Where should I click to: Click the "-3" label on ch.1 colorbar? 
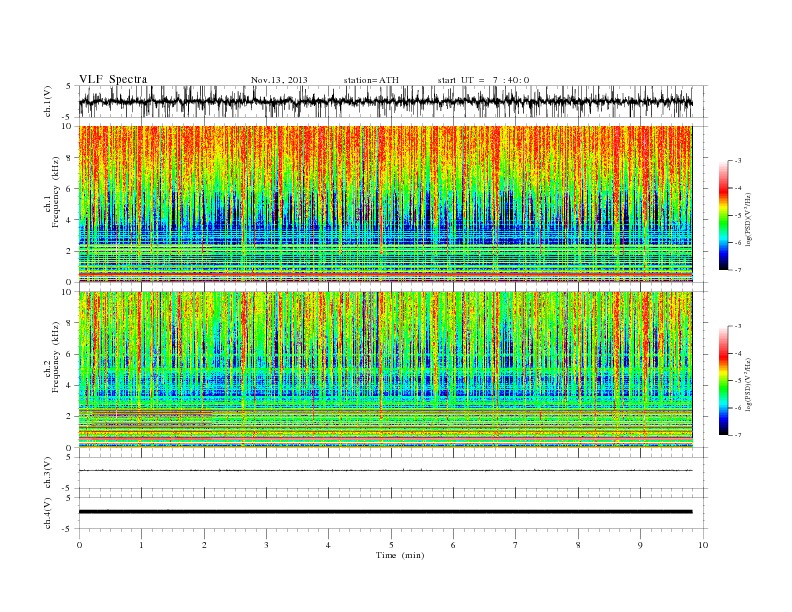[x=738, y=161]
